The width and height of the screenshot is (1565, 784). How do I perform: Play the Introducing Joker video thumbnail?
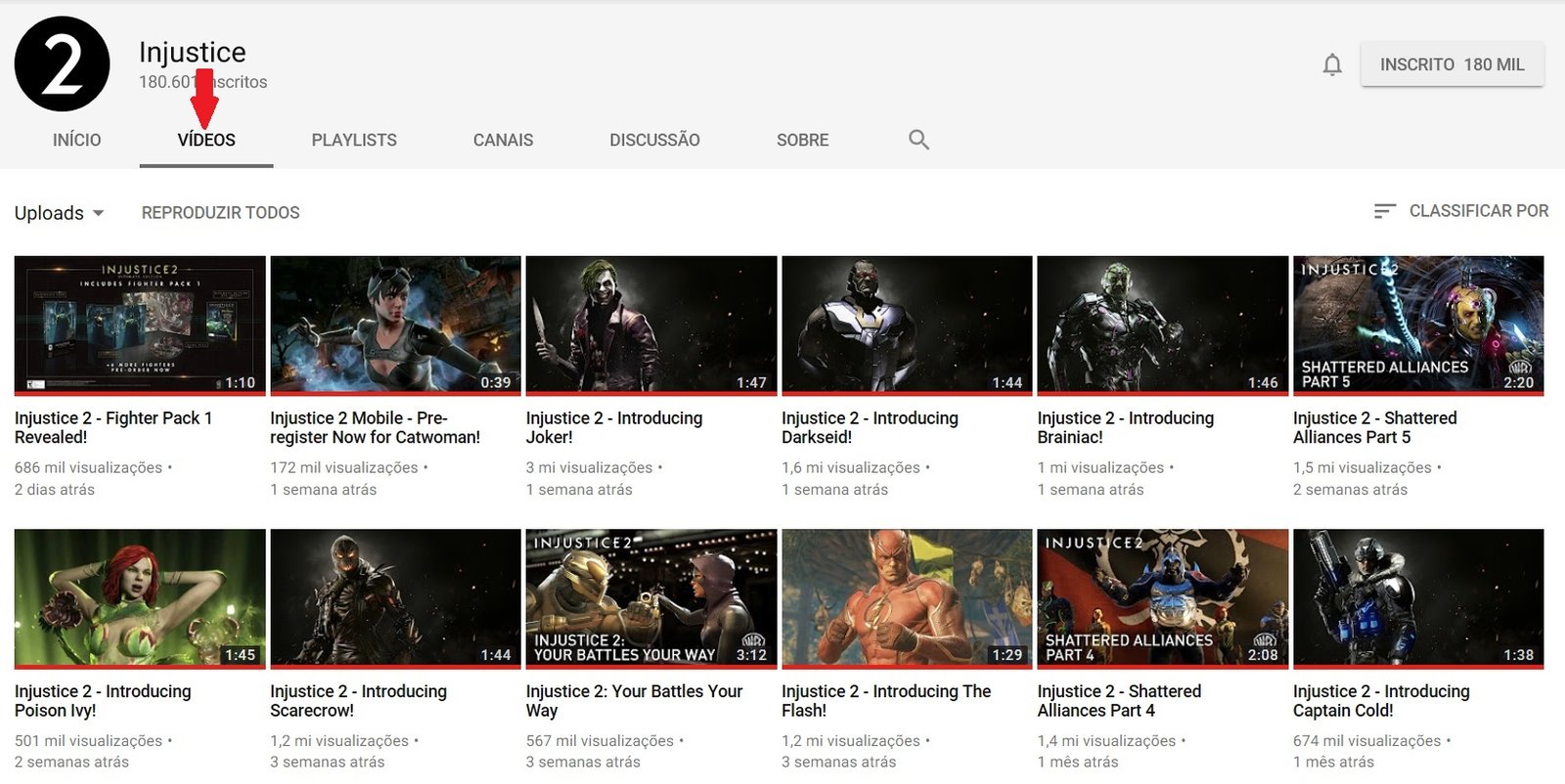(x=650, y=326)
